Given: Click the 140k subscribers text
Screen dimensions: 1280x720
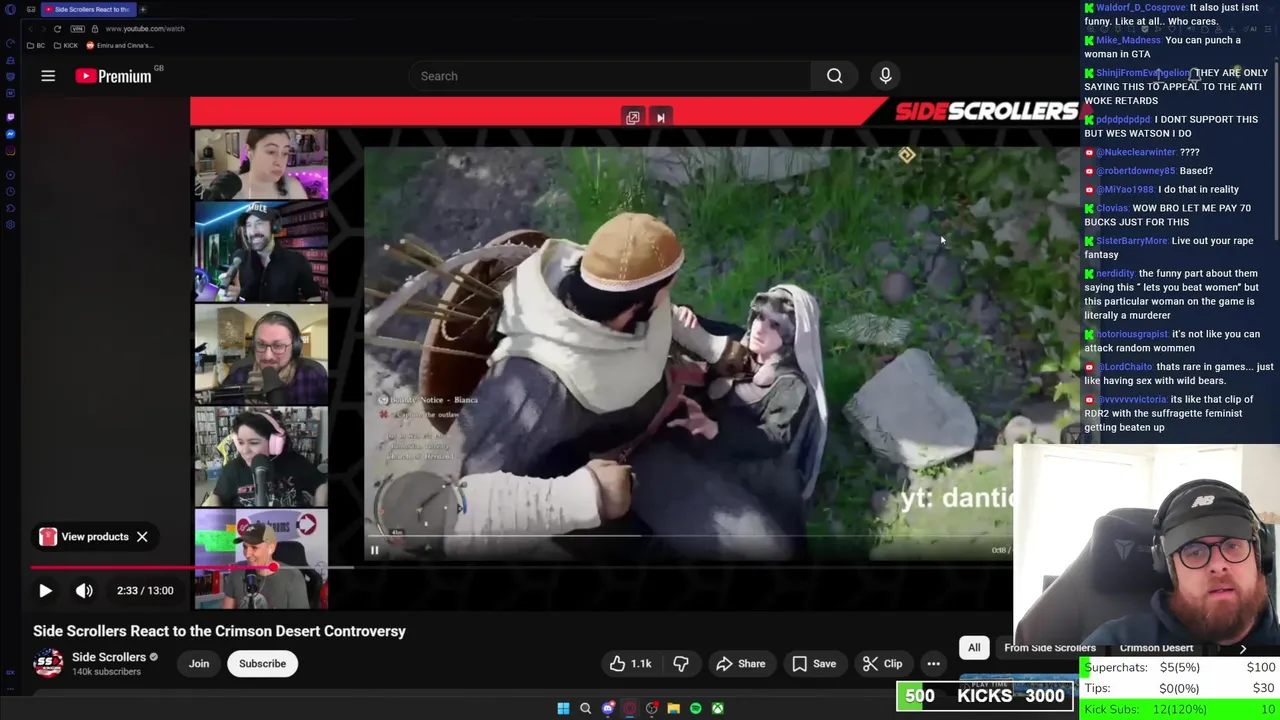Looking at the screenshot, I should (106, 672).
